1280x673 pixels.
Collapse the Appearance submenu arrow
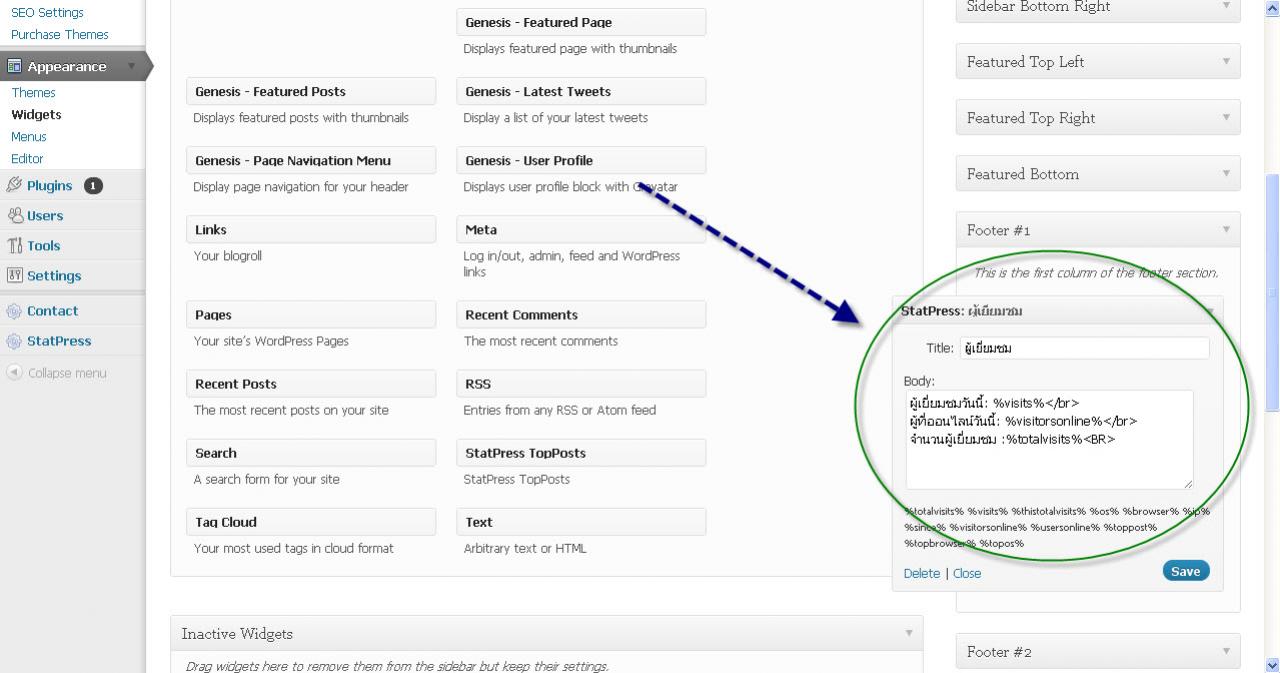(x=131, y=67)
